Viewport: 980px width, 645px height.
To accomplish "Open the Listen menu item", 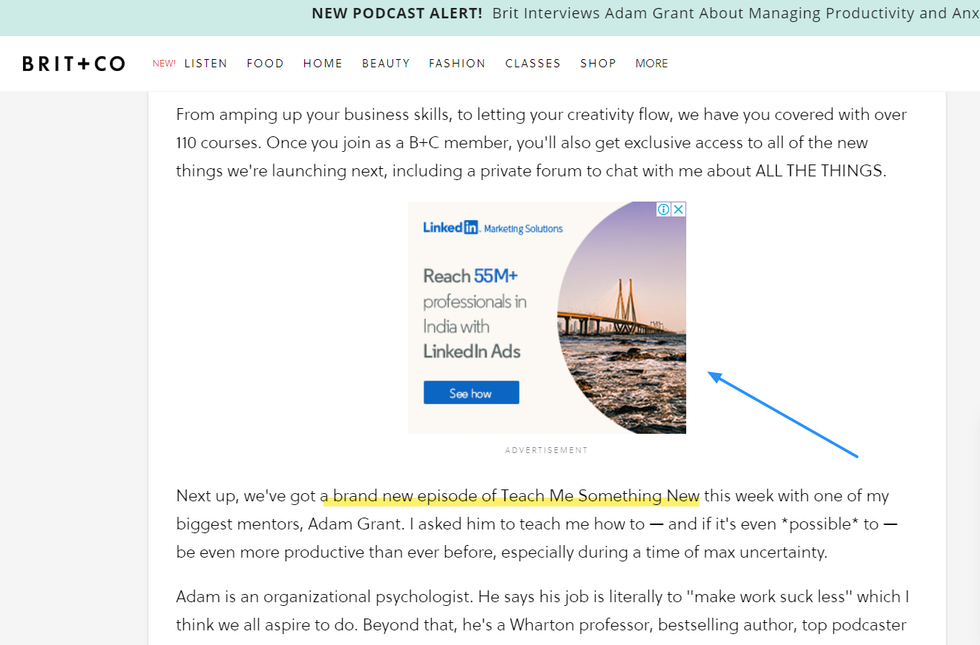I will 206,64.
